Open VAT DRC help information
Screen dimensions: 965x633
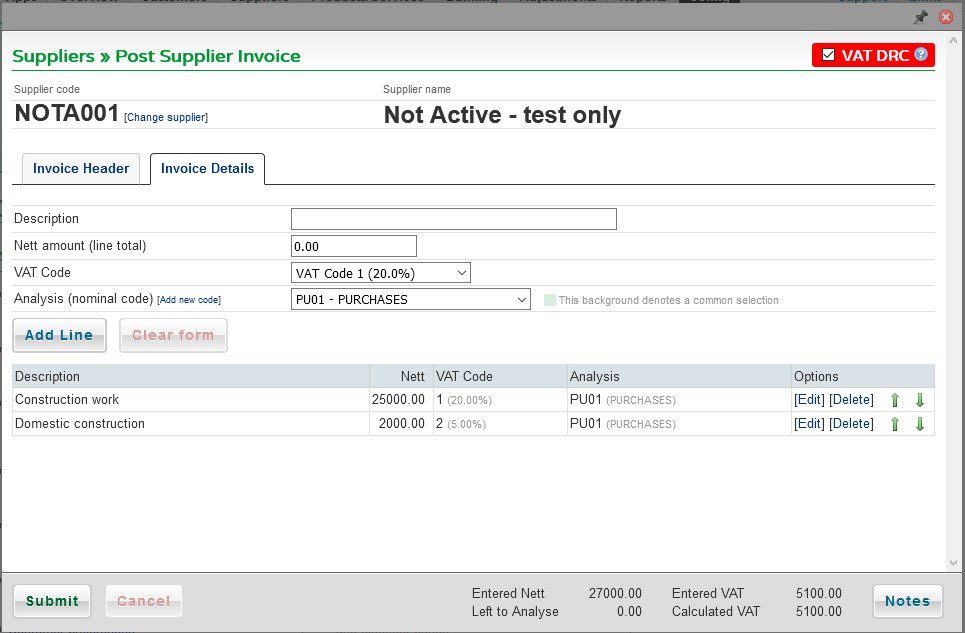pyautogui.click(x=922, y=55)
